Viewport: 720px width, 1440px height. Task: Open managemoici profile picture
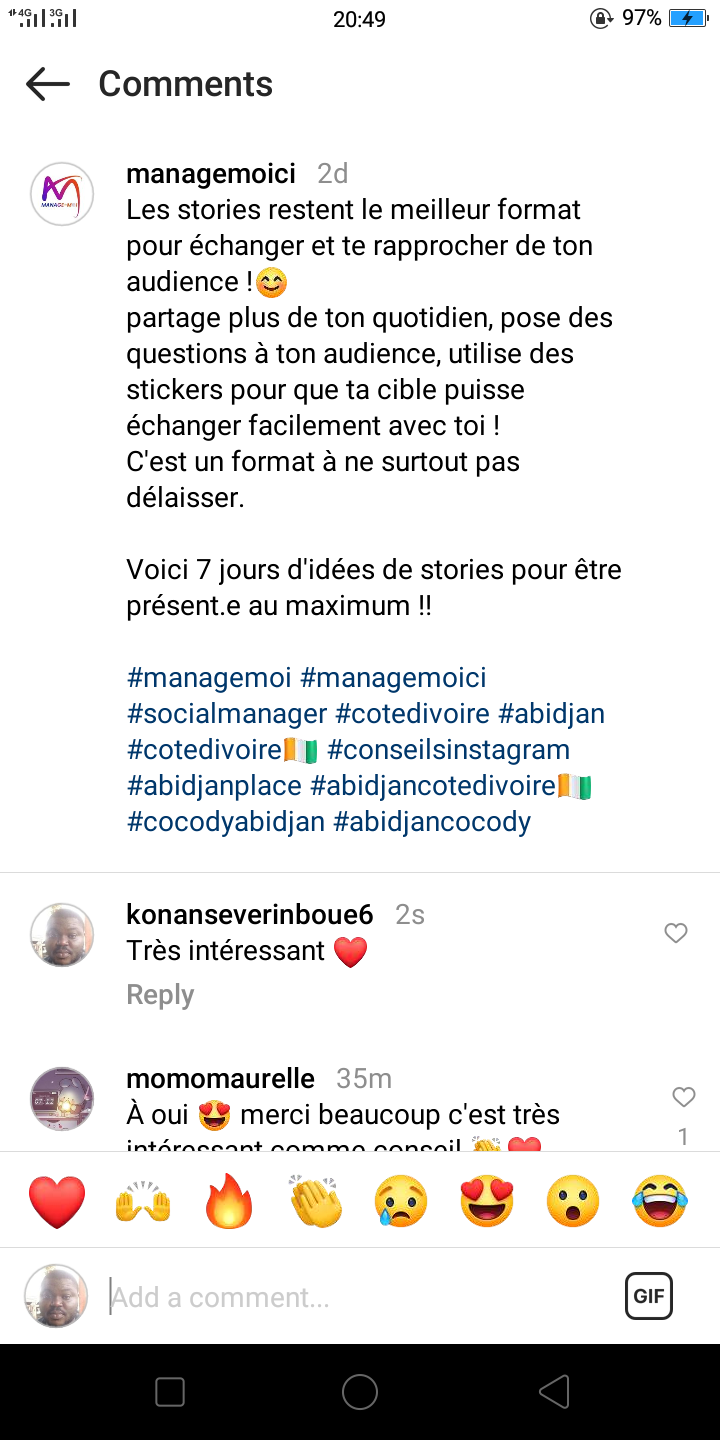point(62,194)
